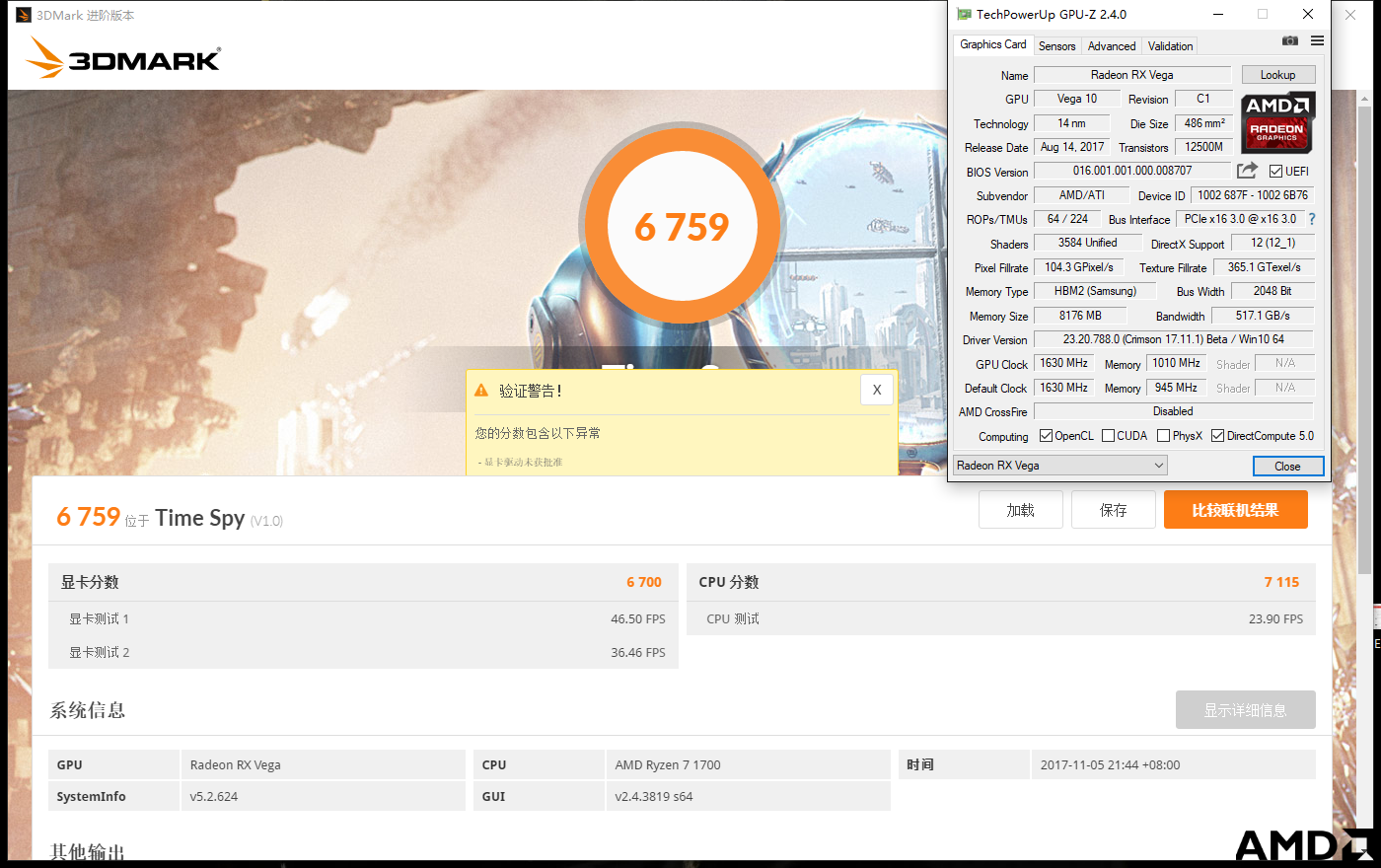Click the warning triangle icon in the alert
1381x868 pixels.
pyautogui.click(x=481, y=391)
